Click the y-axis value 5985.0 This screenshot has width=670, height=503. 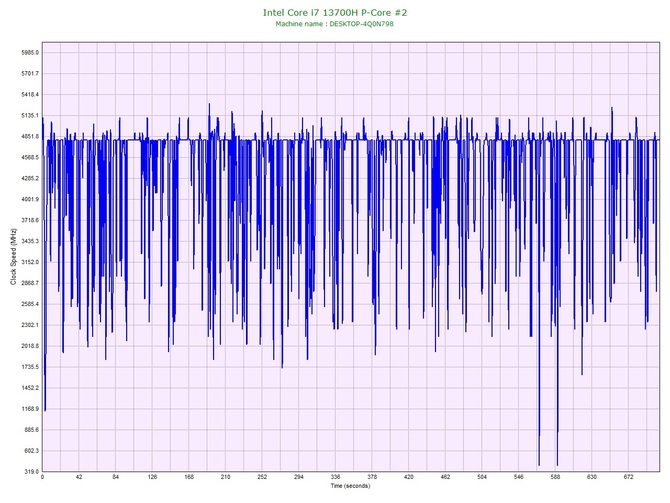(x=30, y=53)
